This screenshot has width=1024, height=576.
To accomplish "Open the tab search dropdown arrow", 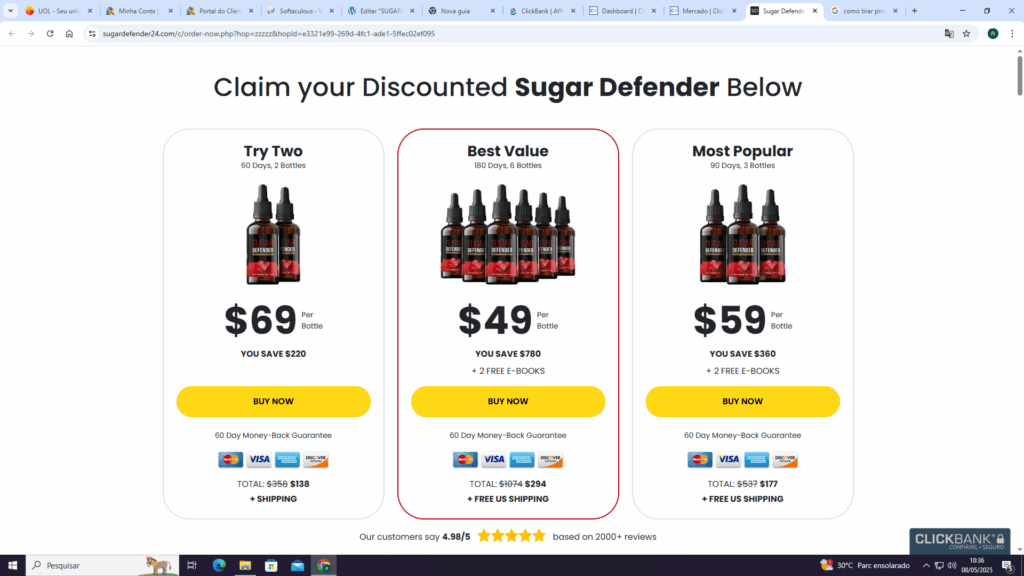I will (x=10, y=10).
